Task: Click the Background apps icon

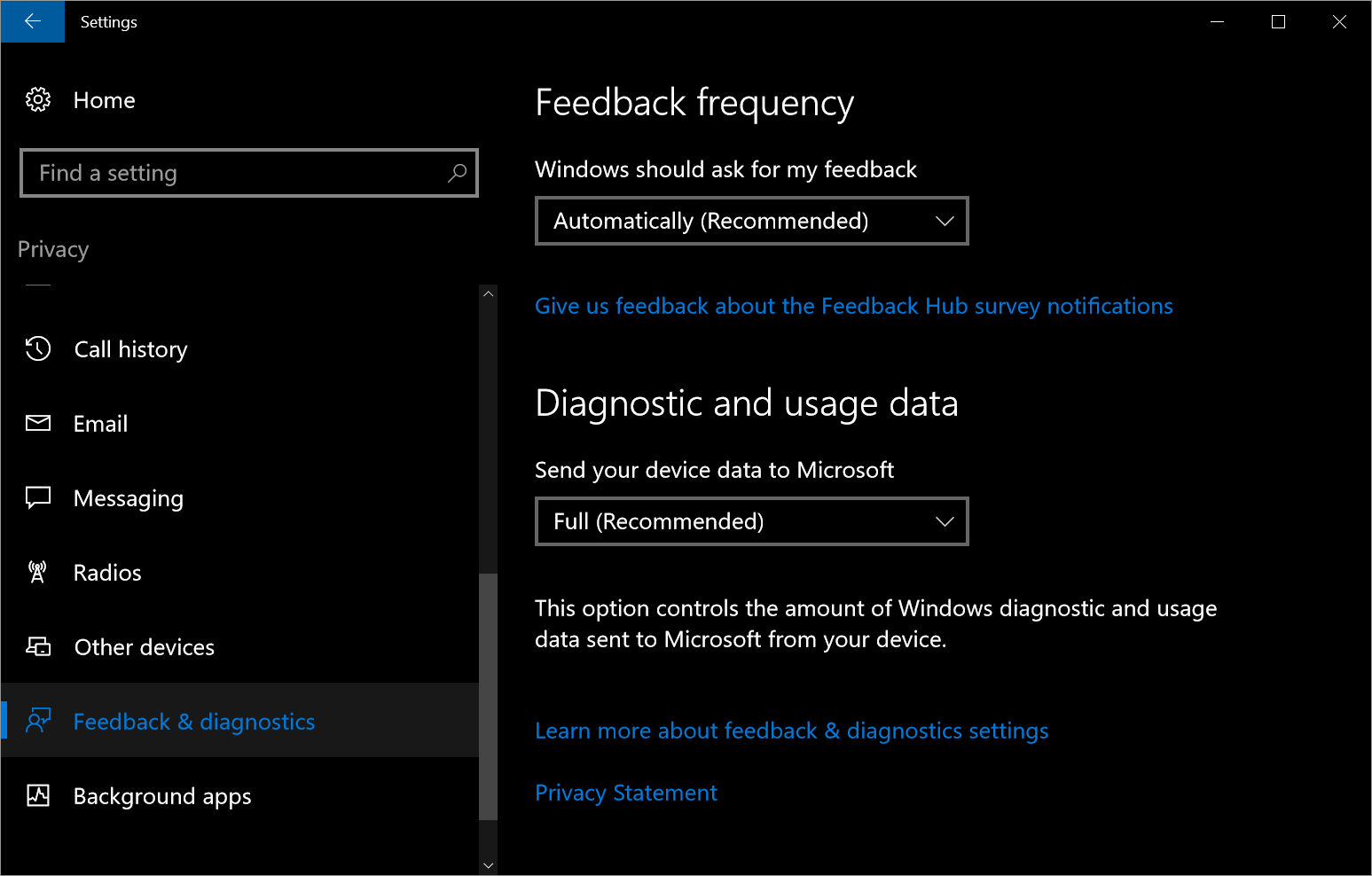Action: pyautogui.click(x=38, y=795)
